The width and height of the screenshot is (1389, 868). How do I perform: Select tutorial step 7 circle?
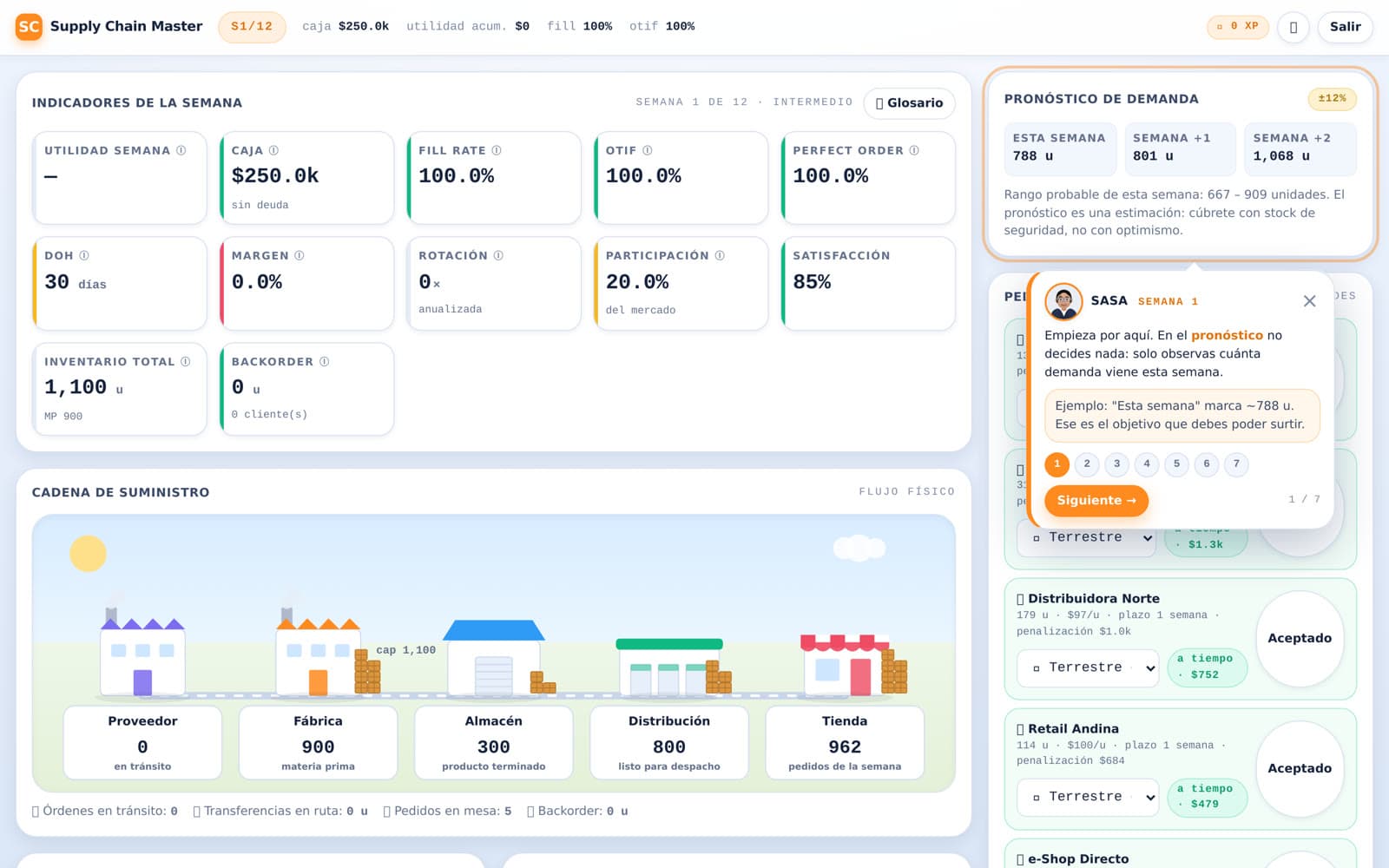click(1237, 464)
